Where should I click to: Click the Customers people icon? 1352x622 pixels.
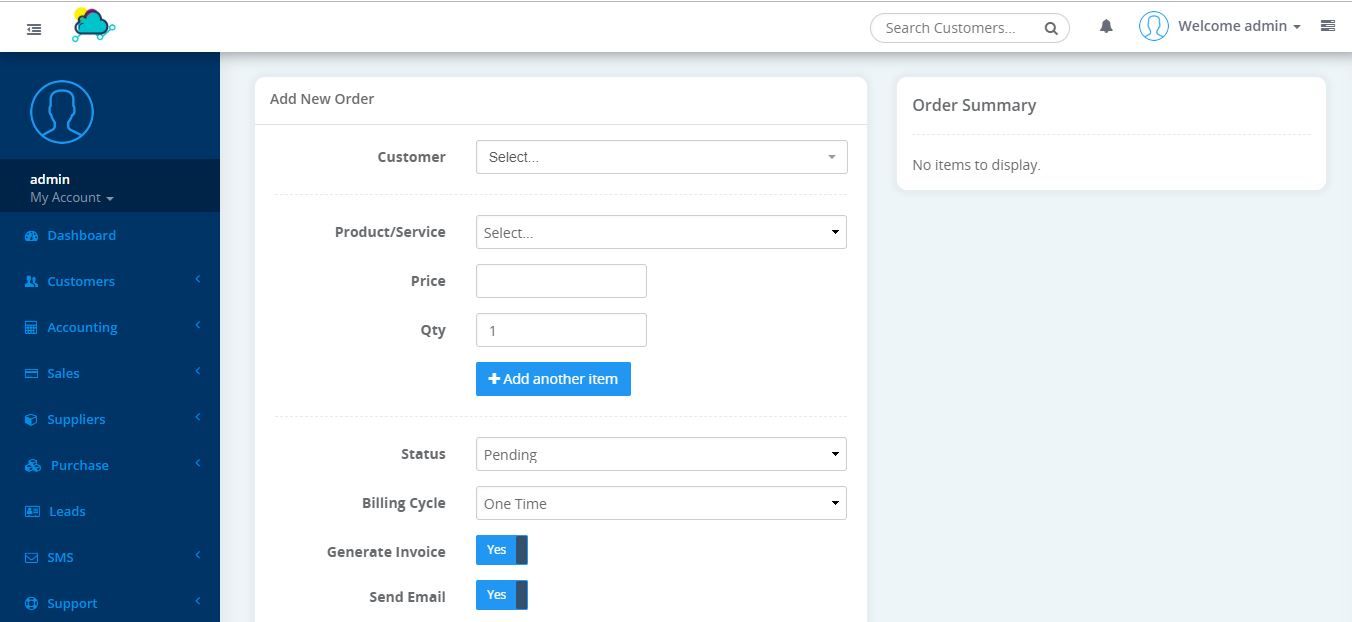tap(31, 282)
